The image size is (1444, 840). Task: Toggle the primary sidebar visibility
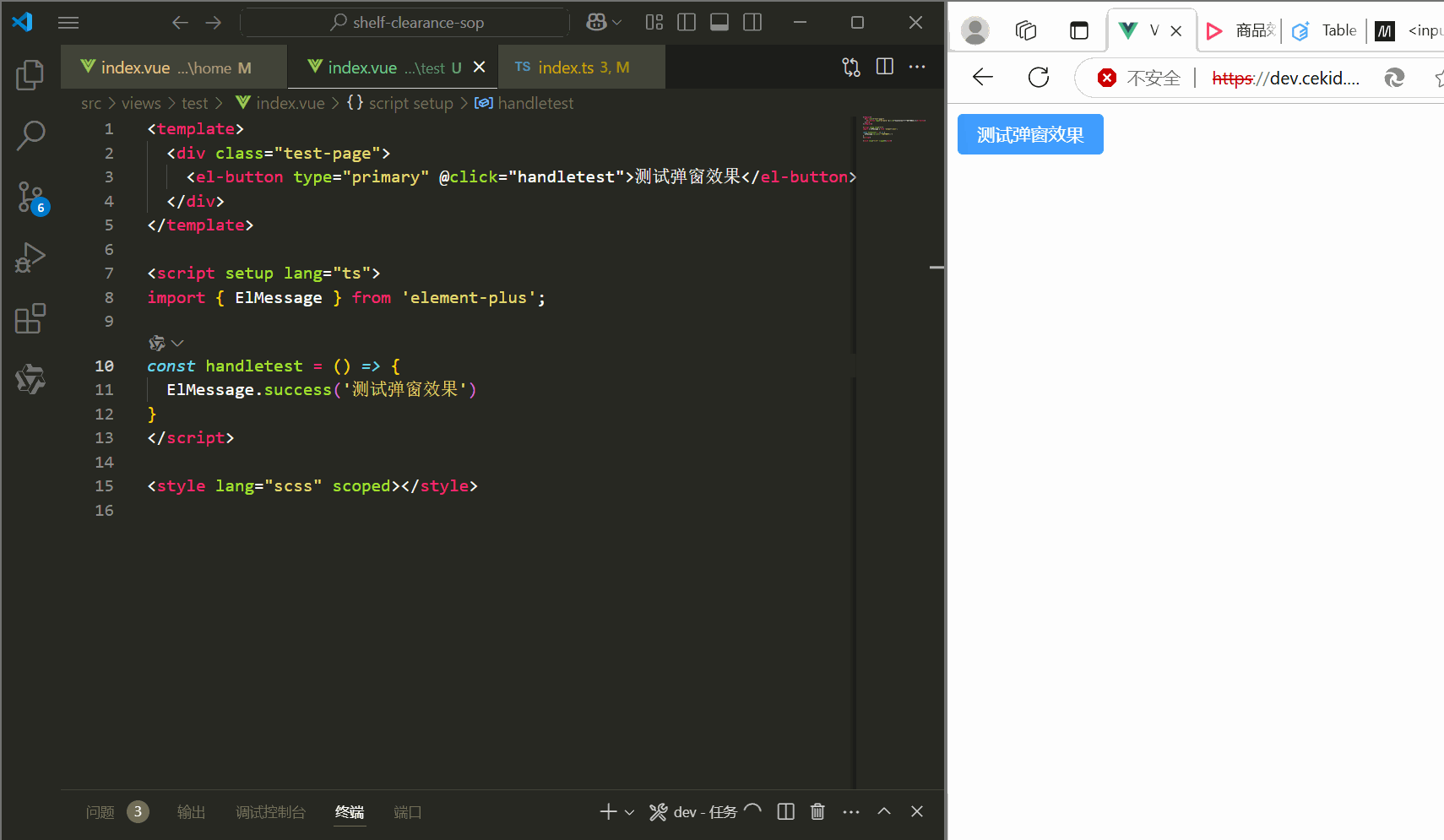(687, 22)
